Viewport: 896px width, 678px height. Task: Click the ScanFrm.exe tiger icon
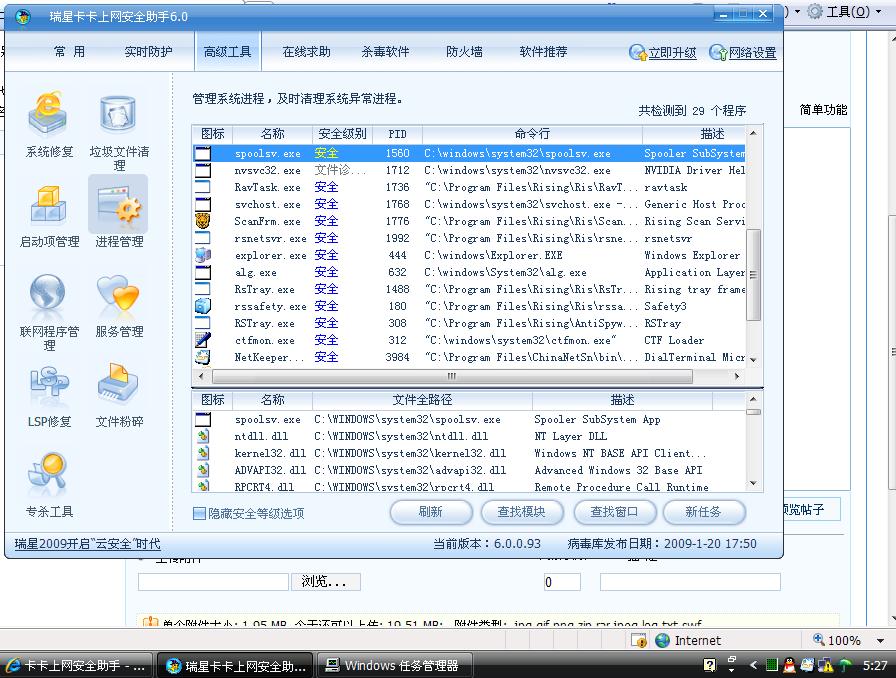point(202,221)
